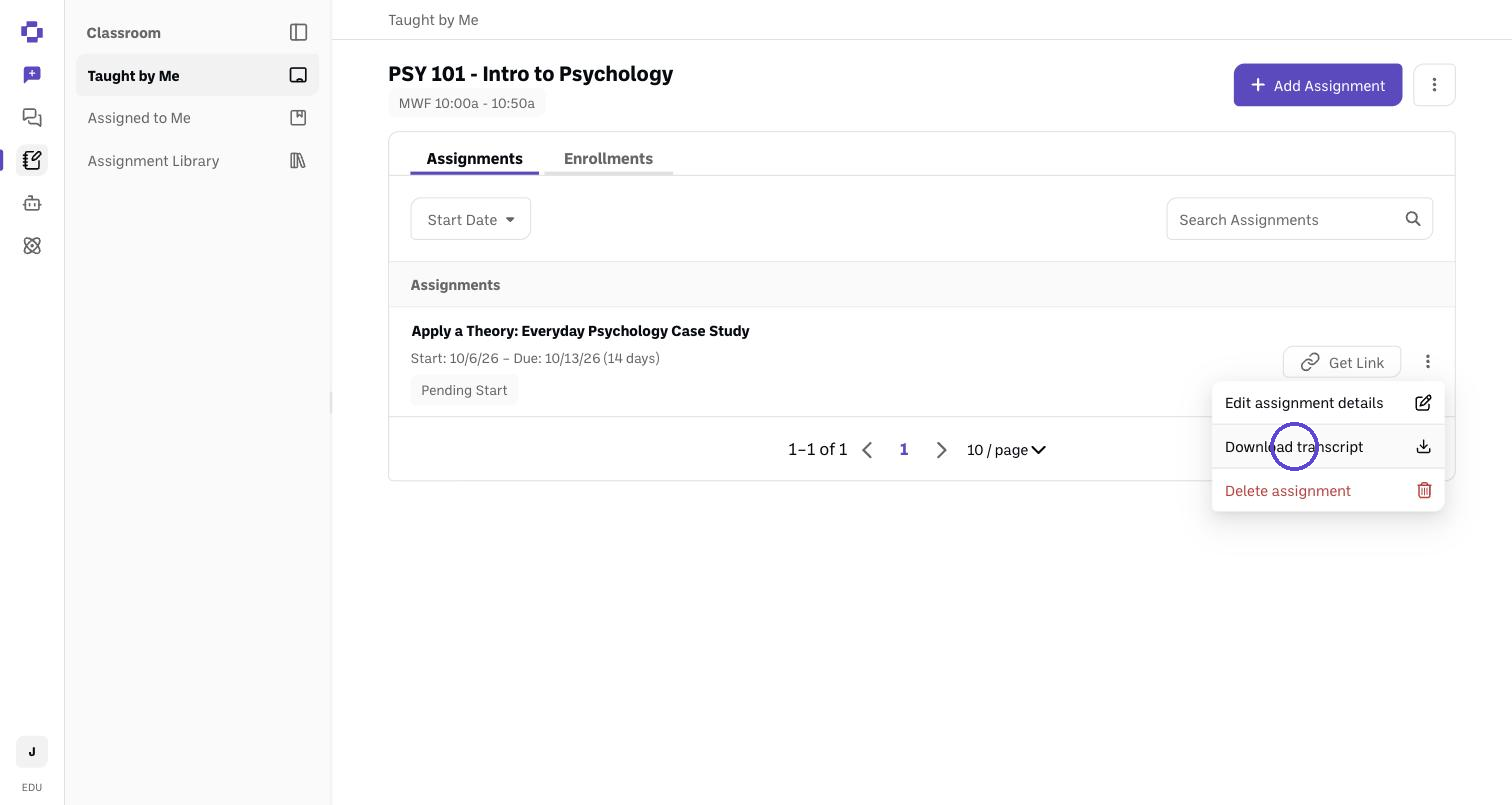1512x805 pixels.
Task: Click the assignment Start and Due dates line
Action: coord(535,358)
